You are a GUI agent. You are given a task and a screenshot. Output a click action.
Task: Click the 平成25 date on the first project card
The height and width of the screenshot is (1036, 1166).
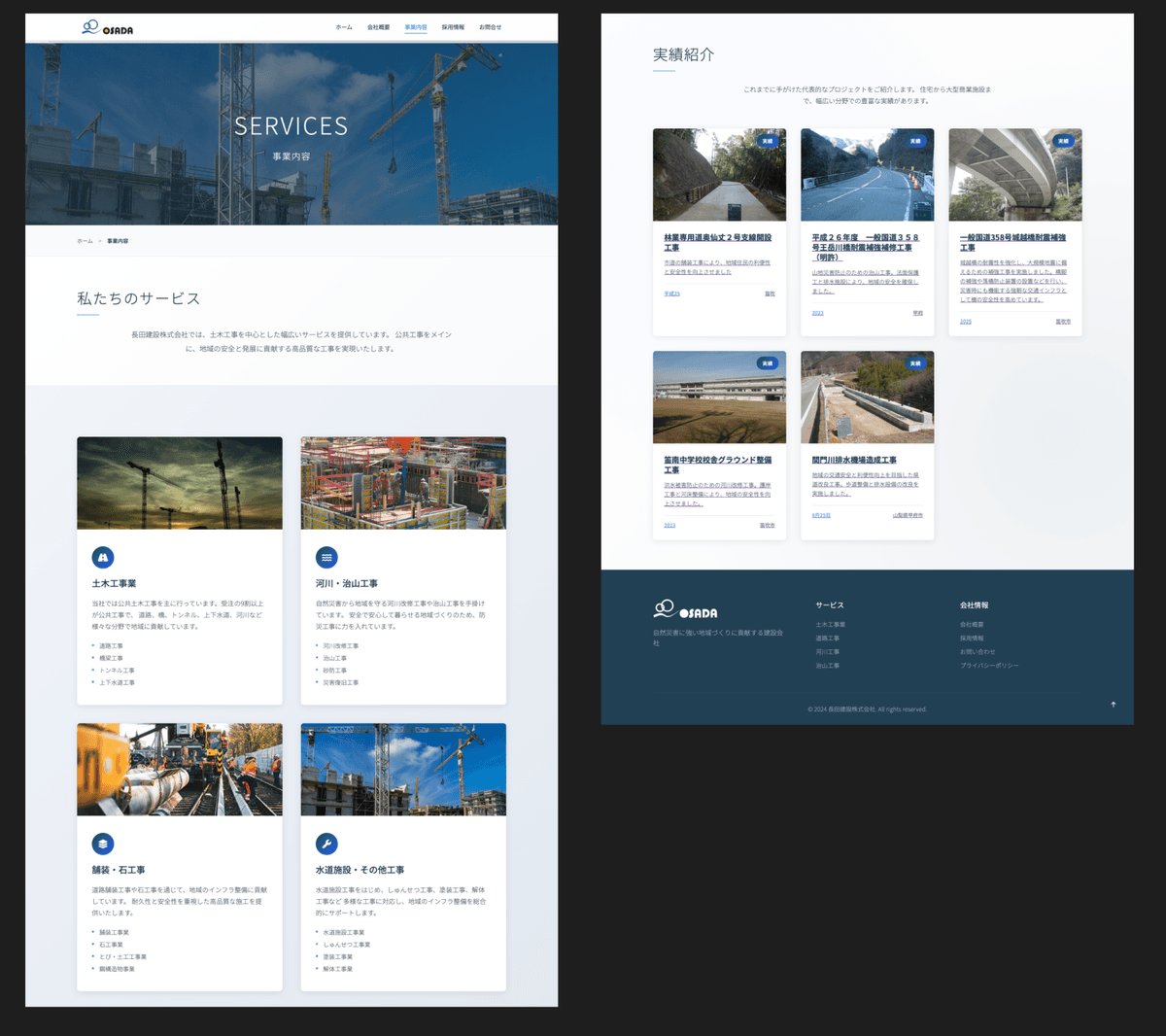pyautogui.click(x=671, y=294)
